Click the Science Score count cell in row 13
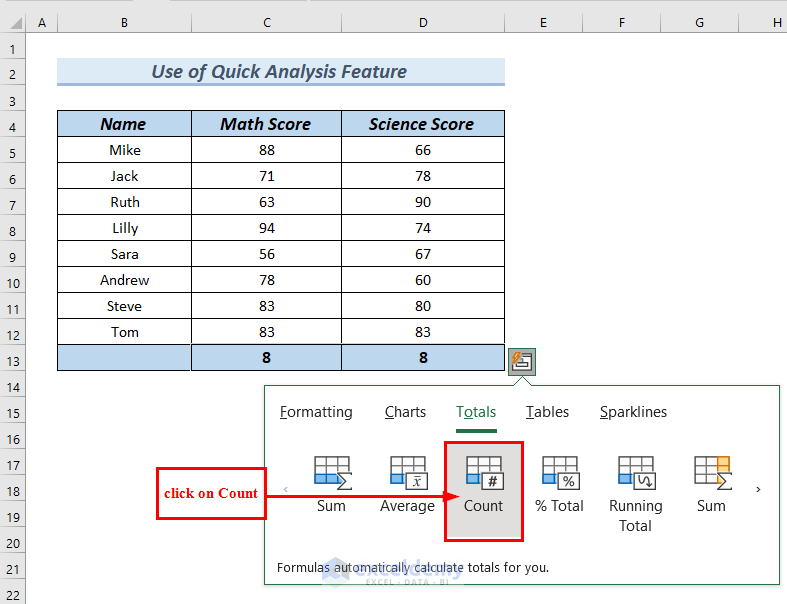The height and width of the screenshot is (604, 787). pos(423,357)
